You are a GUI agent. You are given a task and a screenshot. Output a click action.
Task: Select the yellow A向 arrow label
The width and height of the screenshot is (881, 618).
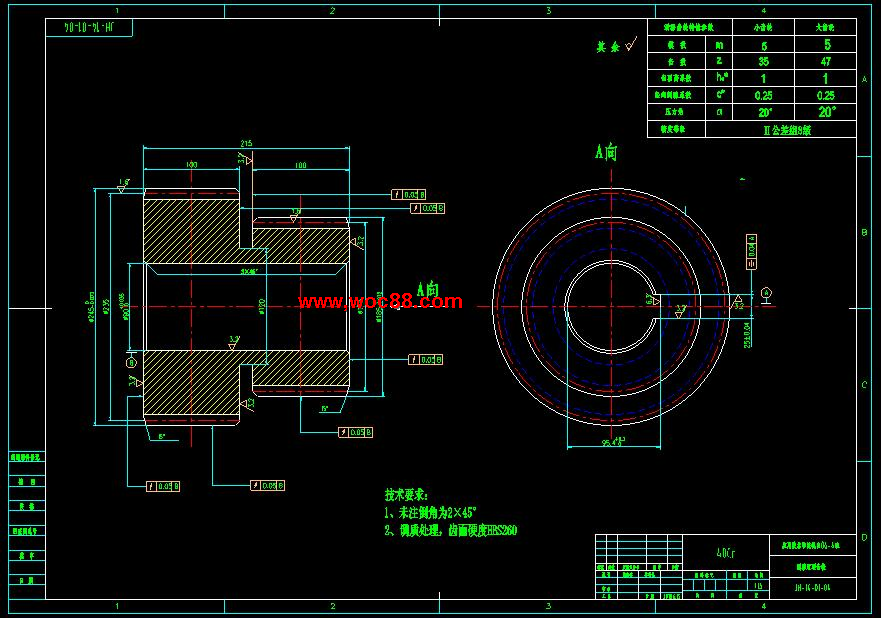428,289
